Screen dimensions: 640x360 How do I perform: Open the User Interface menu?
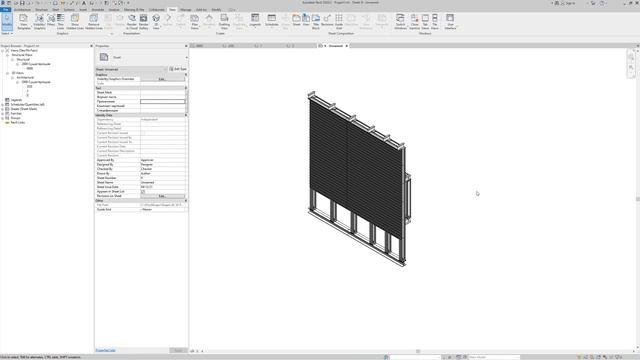(x=450, y=22)
